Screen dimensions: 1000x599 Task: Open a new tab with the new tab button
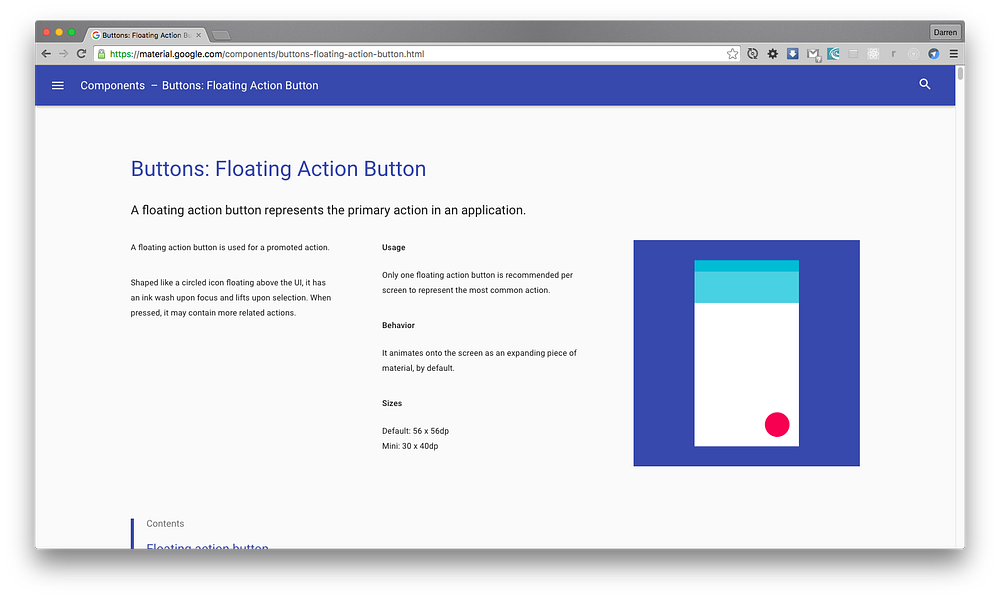pyautogui.click(x=221, y=35)
